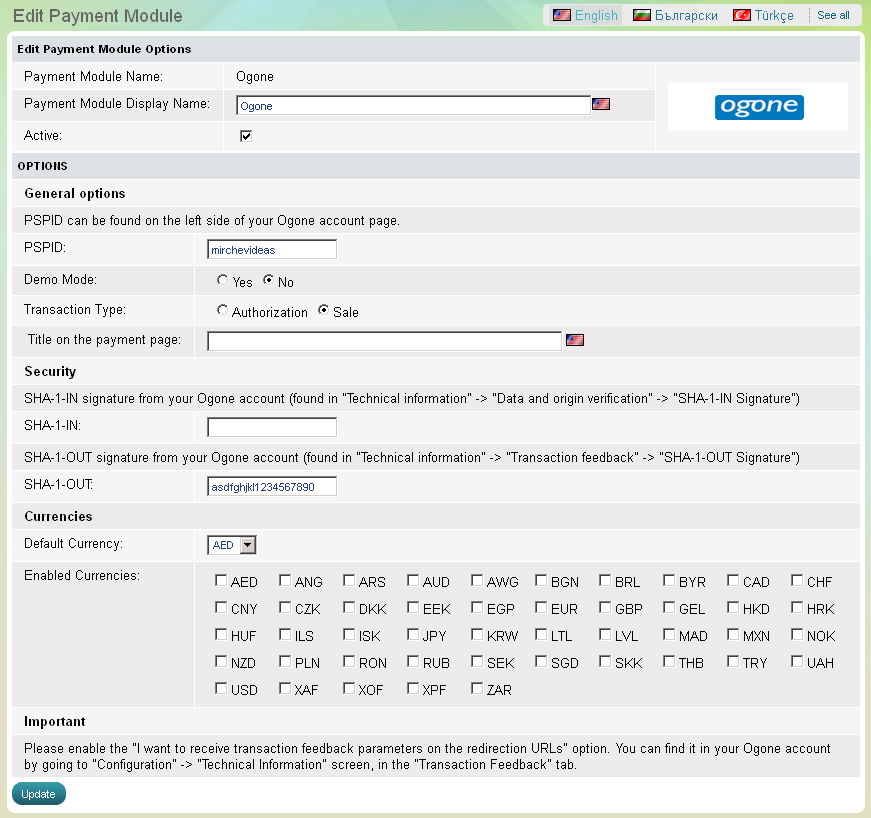
Task: Select Authorization transaction type
Action: pyautogui.click(x=223, y=311)
